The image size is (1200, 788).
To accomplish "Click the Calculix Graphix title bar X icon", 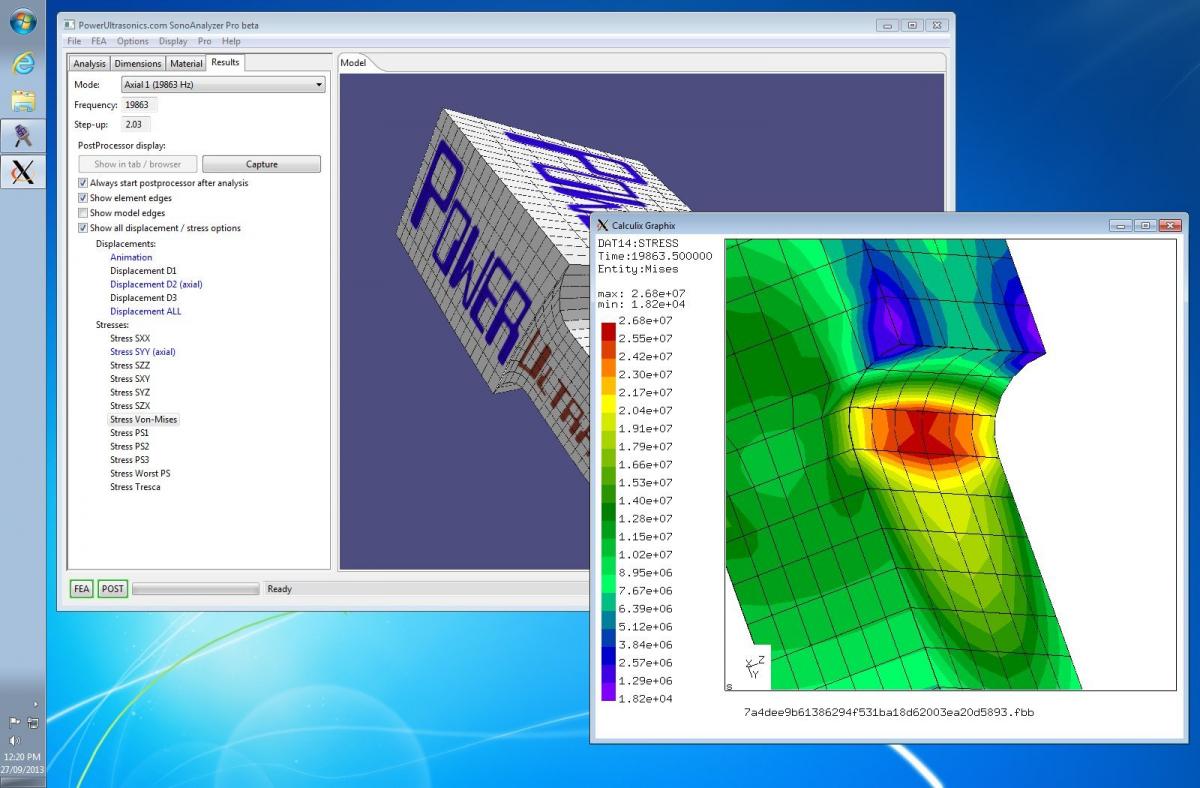I will [602, 225].
